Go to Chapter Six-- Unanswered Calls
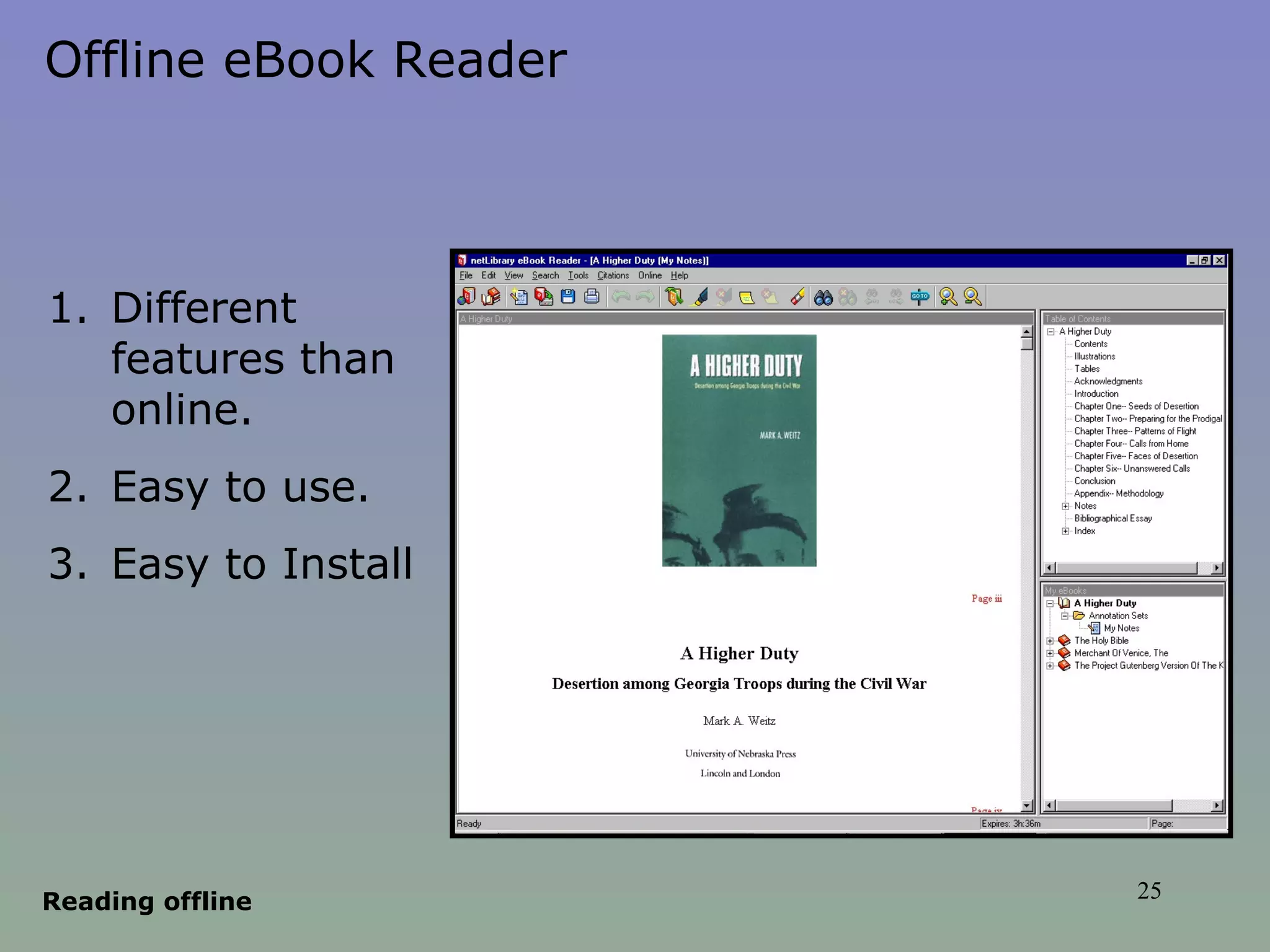This screenshot has width=1270, height=952. 1132,469
